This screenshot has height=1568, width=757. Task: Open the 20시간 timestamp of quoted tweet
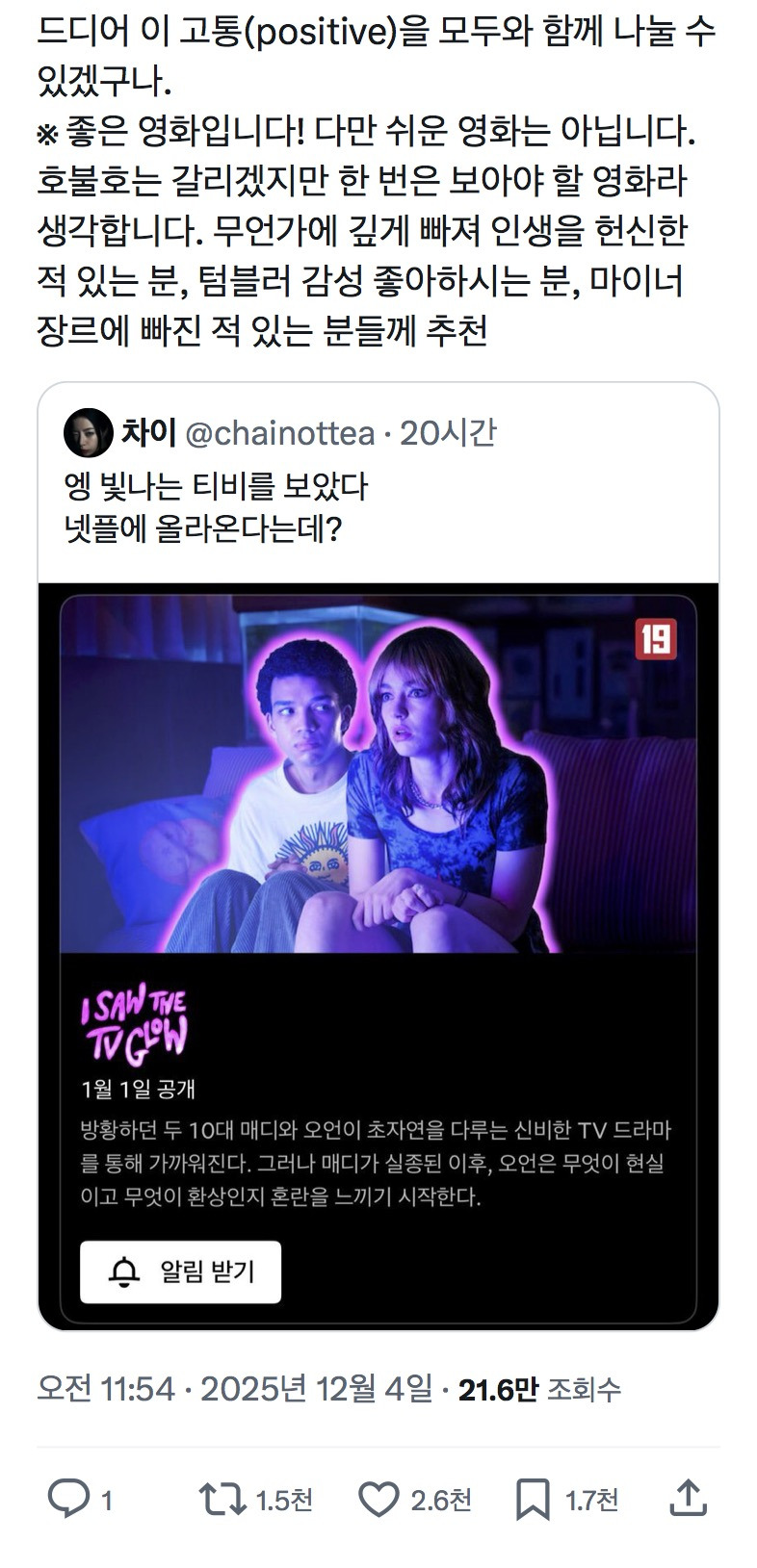(x=448, y=433)
